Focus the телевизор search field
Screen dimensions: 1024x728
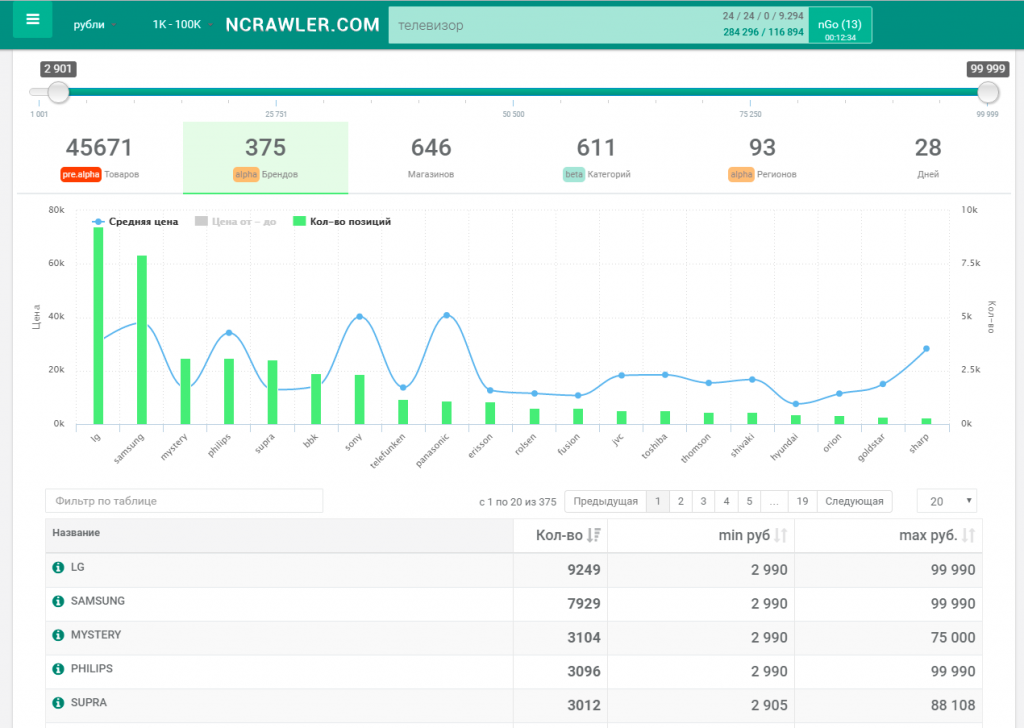[598, 25]
